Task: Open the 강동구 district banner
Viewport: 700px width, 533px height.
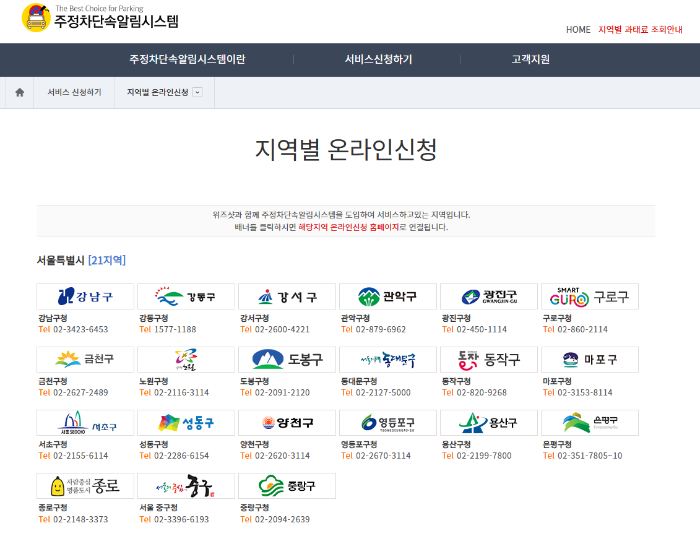Action: (x=186, y=296)
